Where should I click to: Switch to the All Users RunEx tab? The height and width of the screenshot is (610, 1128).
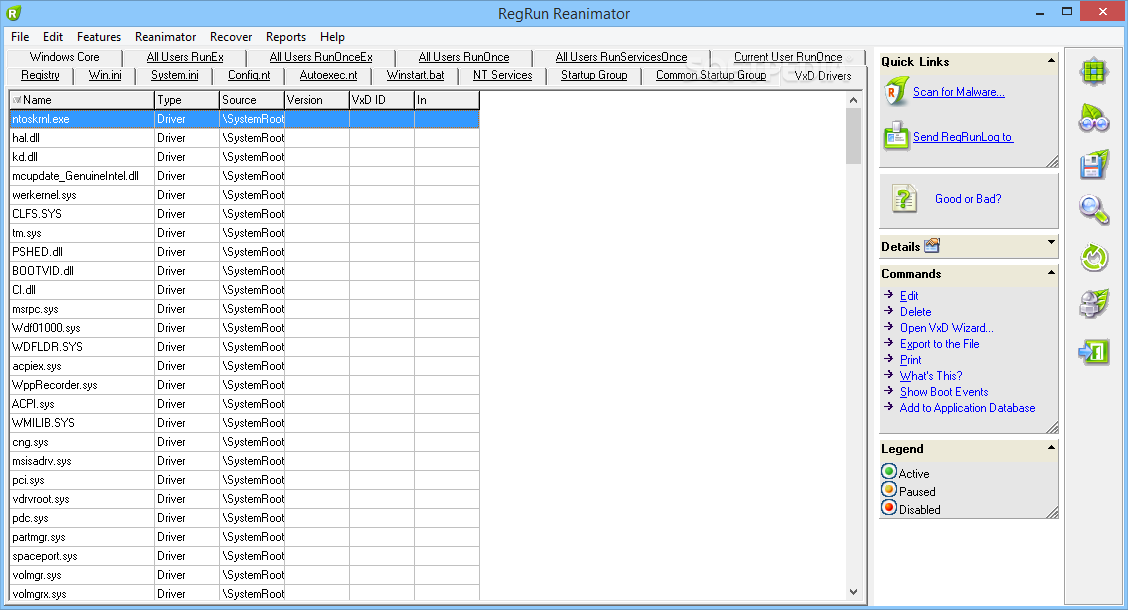pyautogui.click(x=185, y=57)
